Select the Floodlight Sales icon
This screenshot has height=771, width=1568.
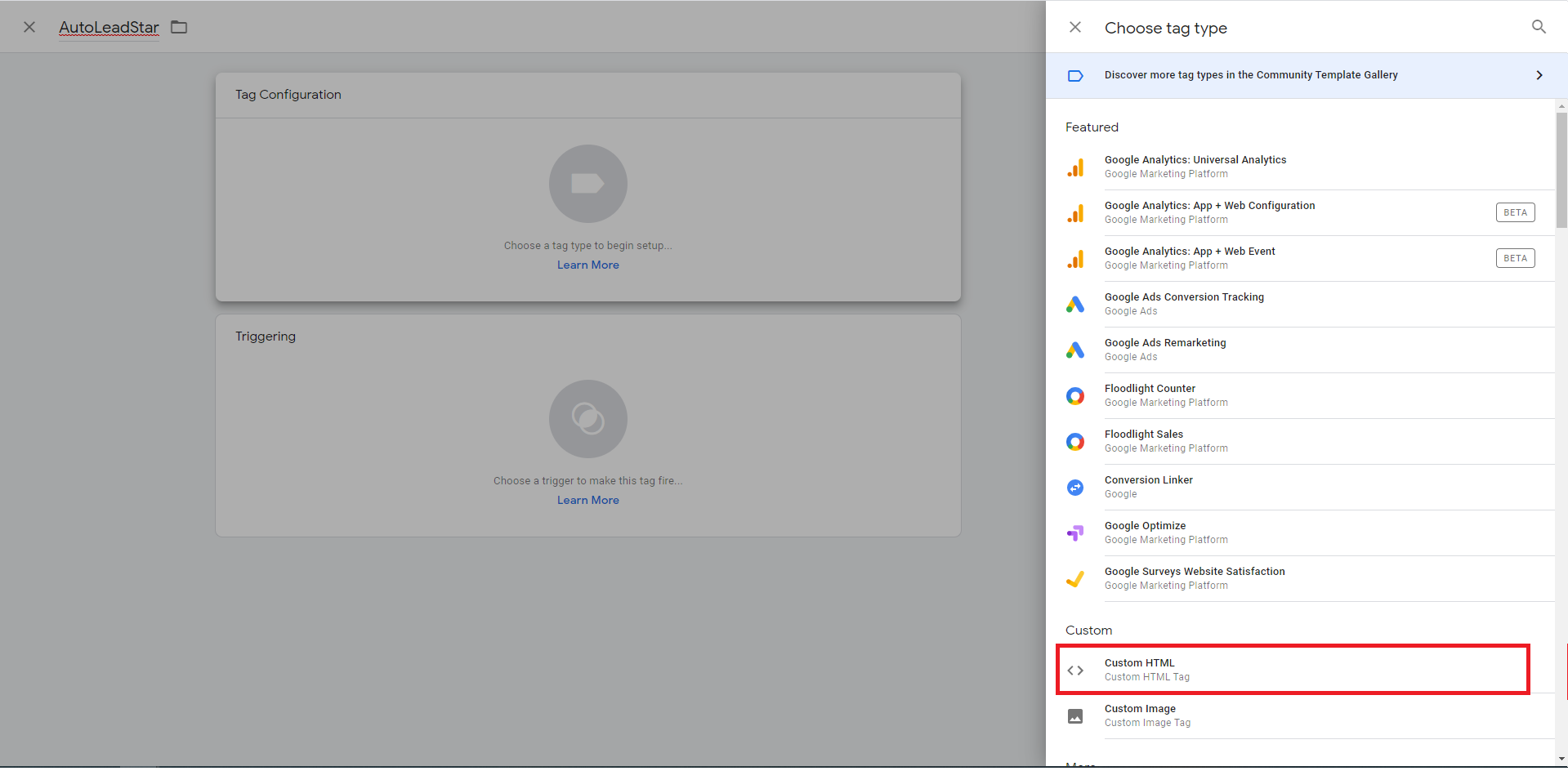click(1075, 441)
